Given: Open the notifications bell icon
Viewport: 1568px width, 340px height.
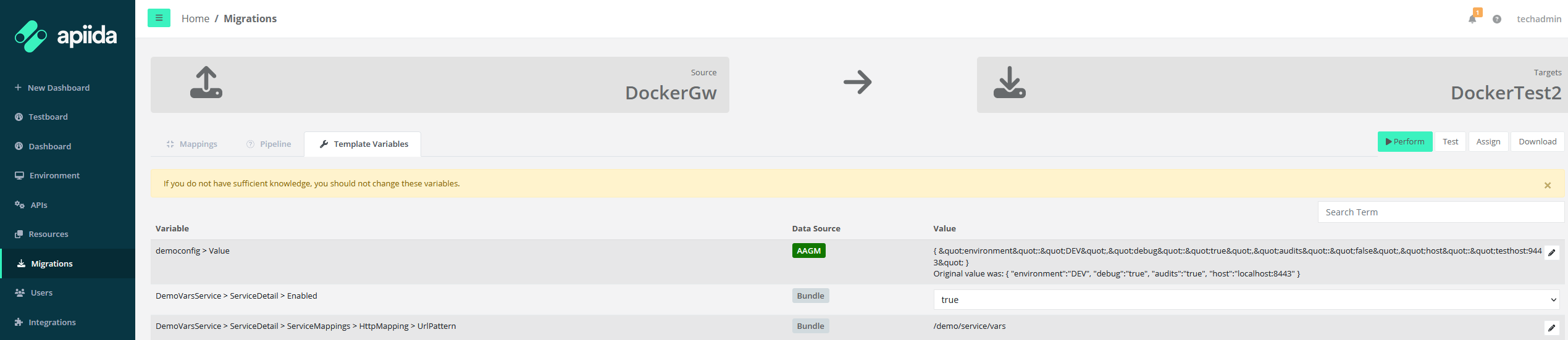Looking at the screenshot, I should point(1472,19).
